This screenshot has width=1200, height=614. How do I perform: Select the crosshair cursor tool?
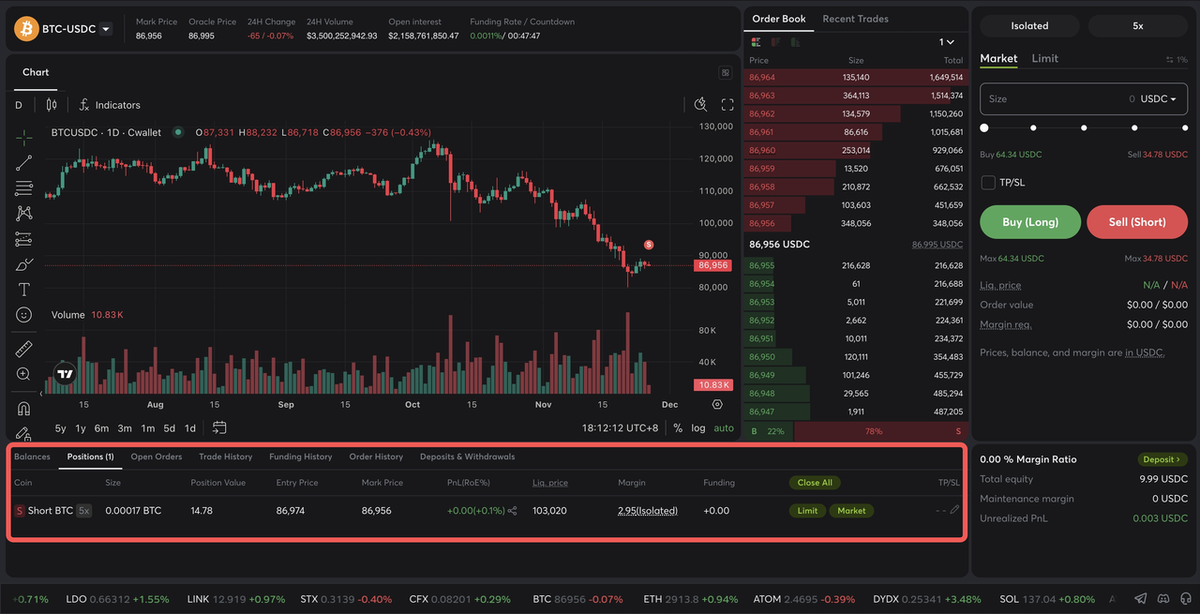click(x=24, y=136)
